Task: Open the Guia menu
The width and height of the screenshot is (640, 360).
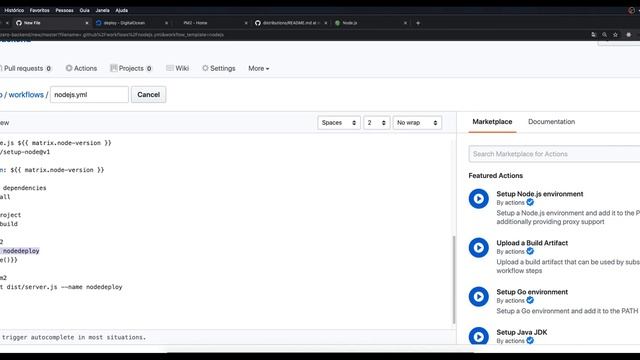Action: coord(84,10)
